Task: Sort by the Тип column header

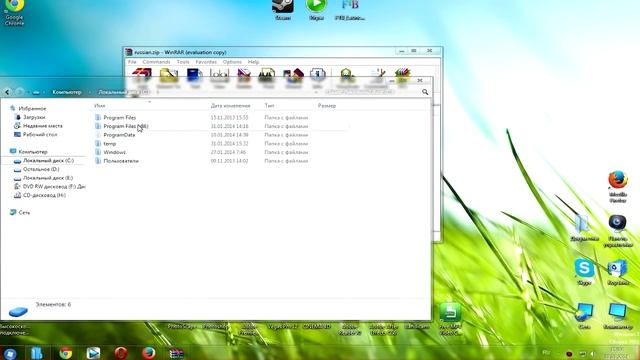Action: (x=269, y=106)
